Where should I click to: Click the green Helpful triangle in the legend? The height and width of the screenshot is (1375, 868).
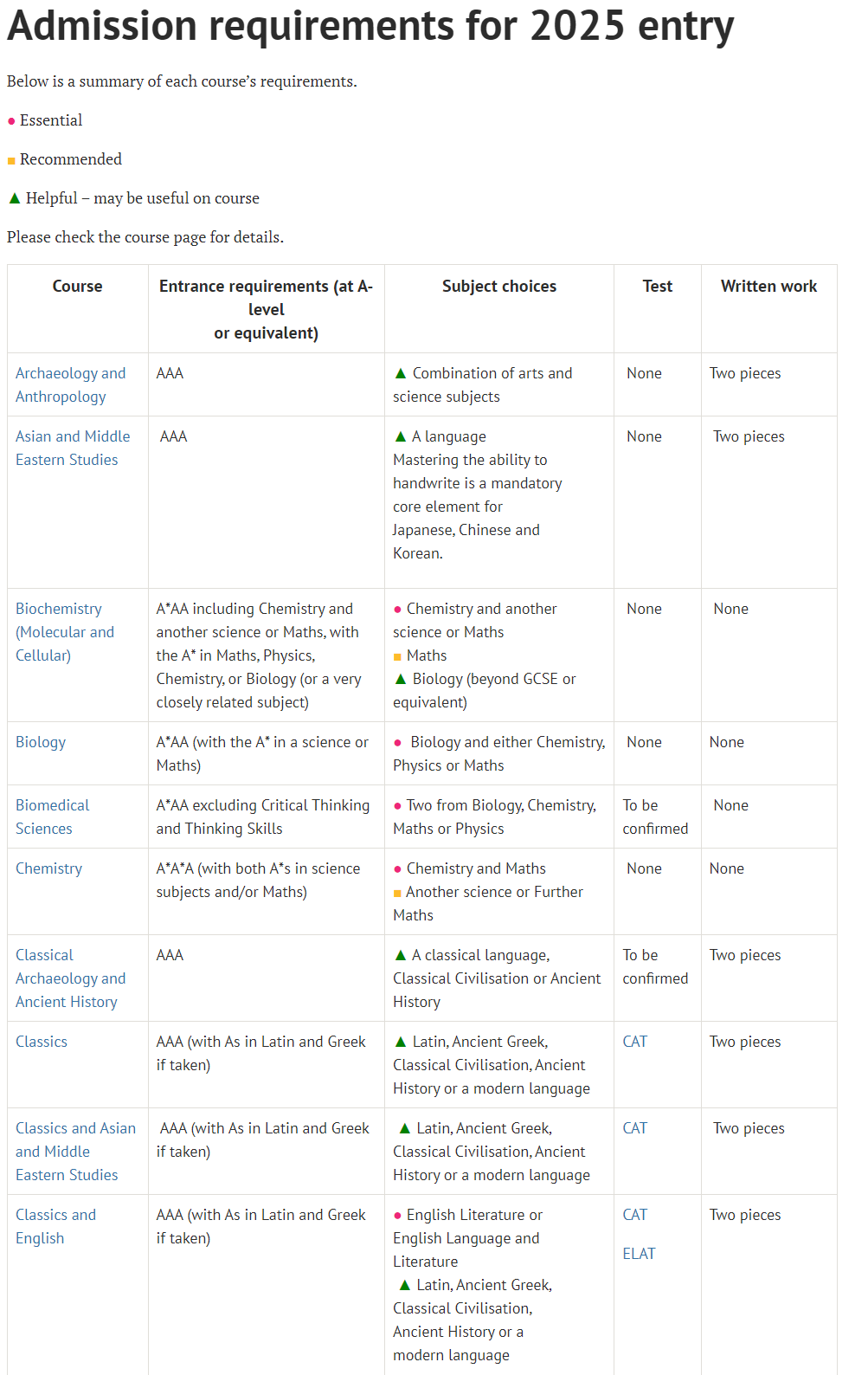pos(14,198)
